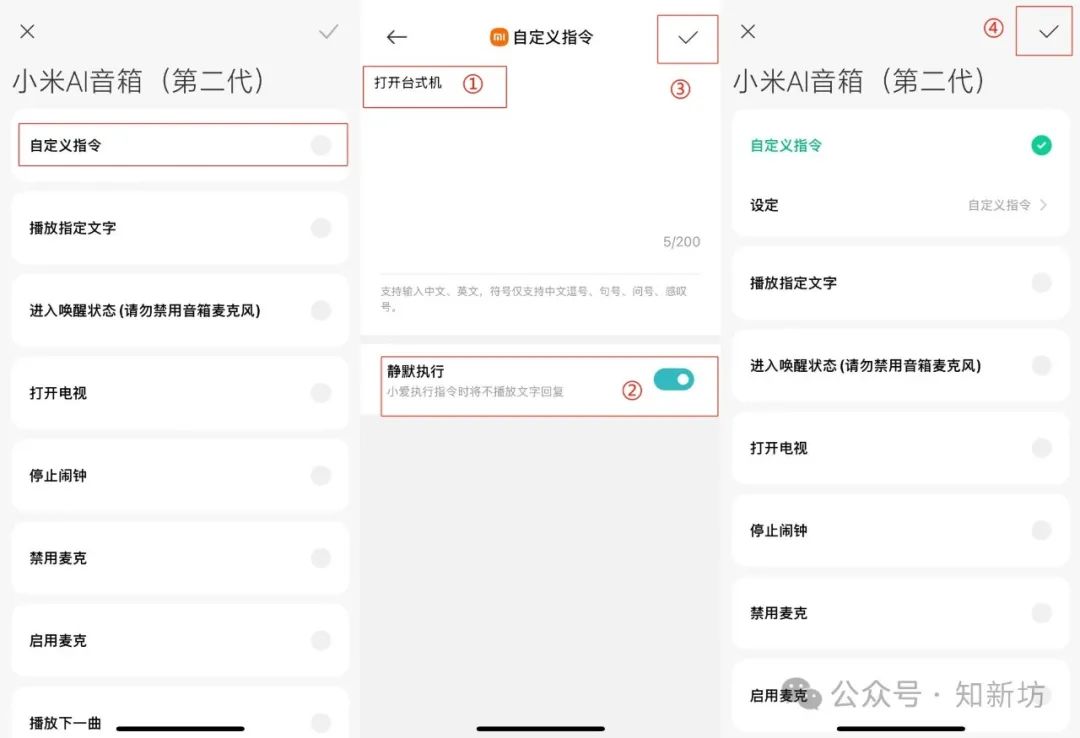
Task: Select the 播放指定文字 radio on the left screen
Action: [321, 227]
